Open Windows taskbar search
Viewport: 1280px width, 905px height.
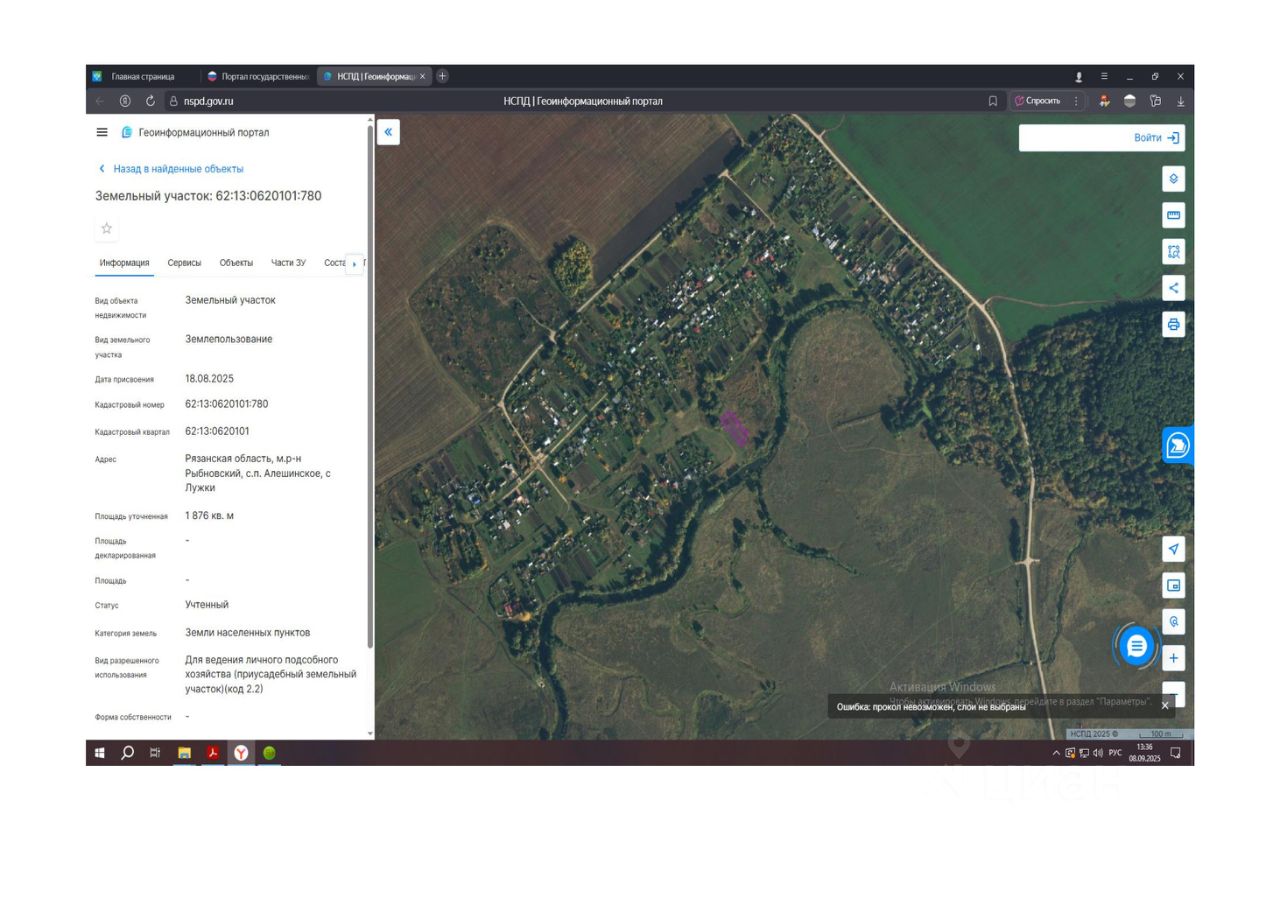[x=127, y=753]
